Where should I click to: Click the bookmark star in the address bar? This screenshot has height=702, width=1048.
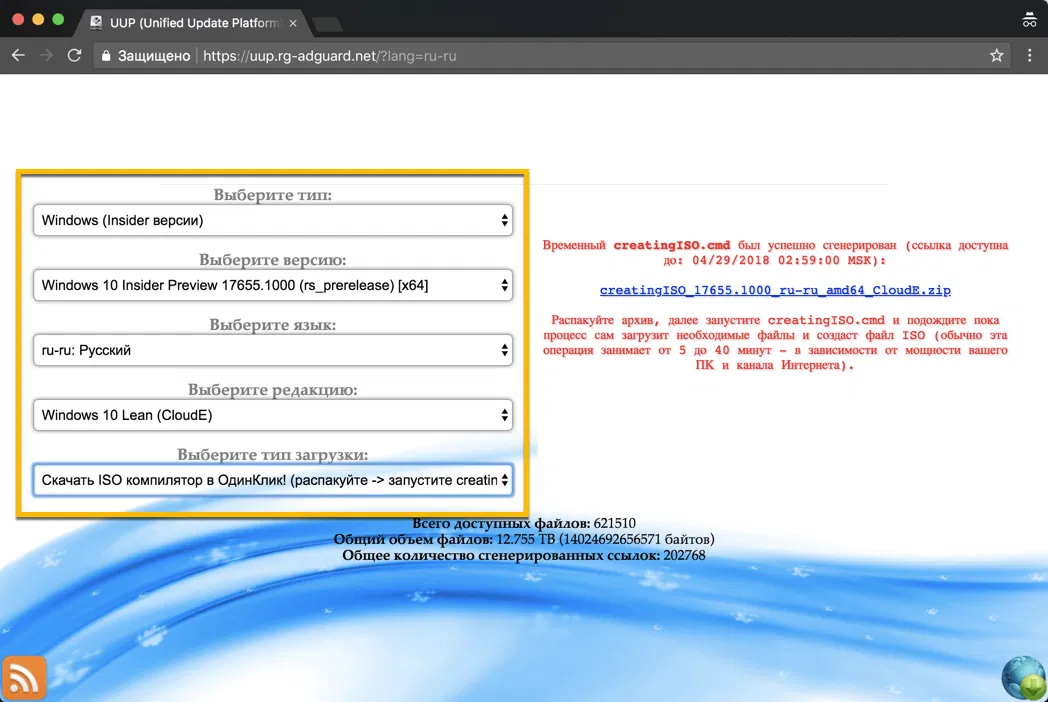click(996, 56)
